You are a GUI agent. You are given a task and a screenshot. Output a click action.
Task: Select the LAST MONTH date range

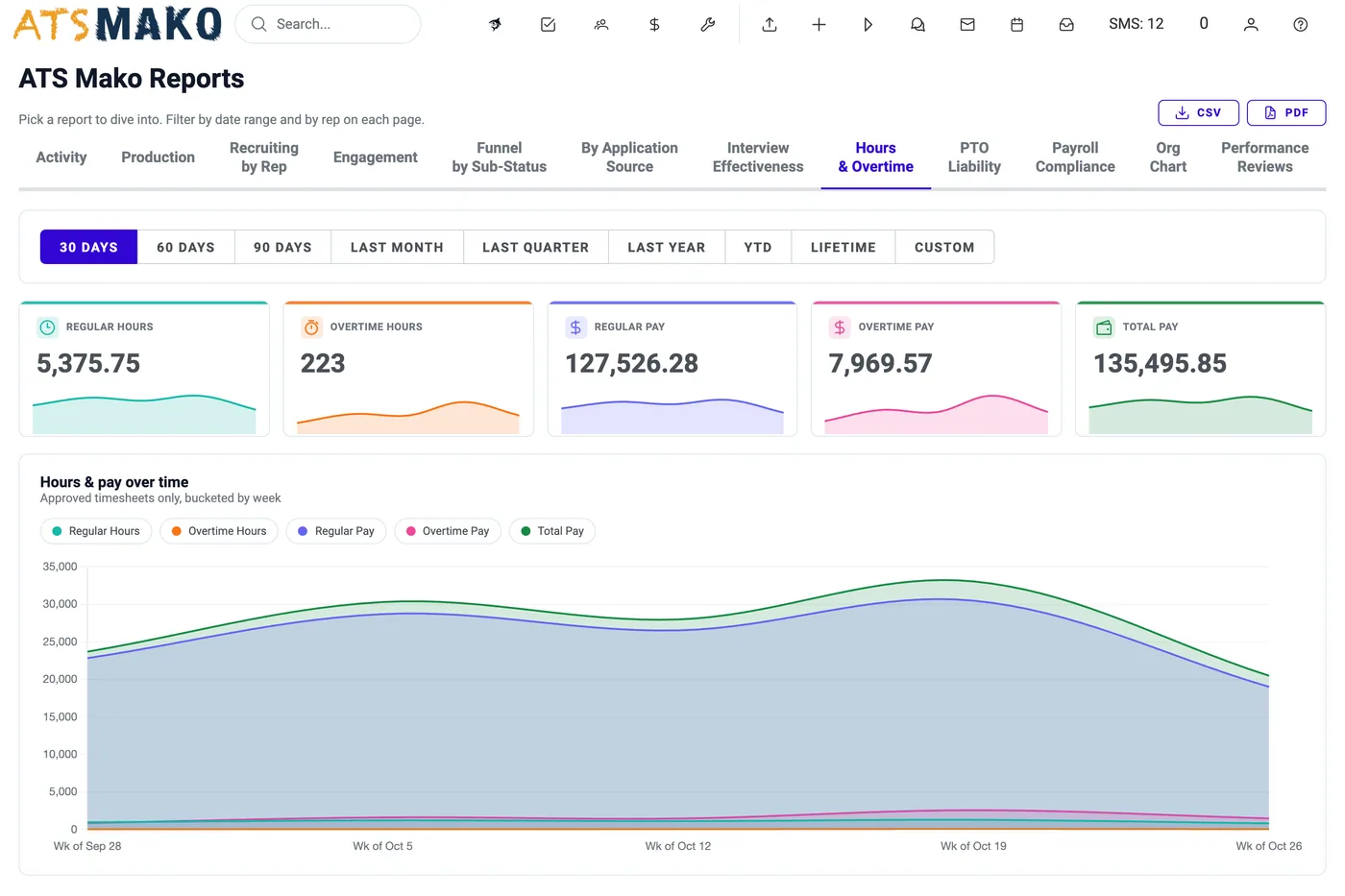coord(397,247)
